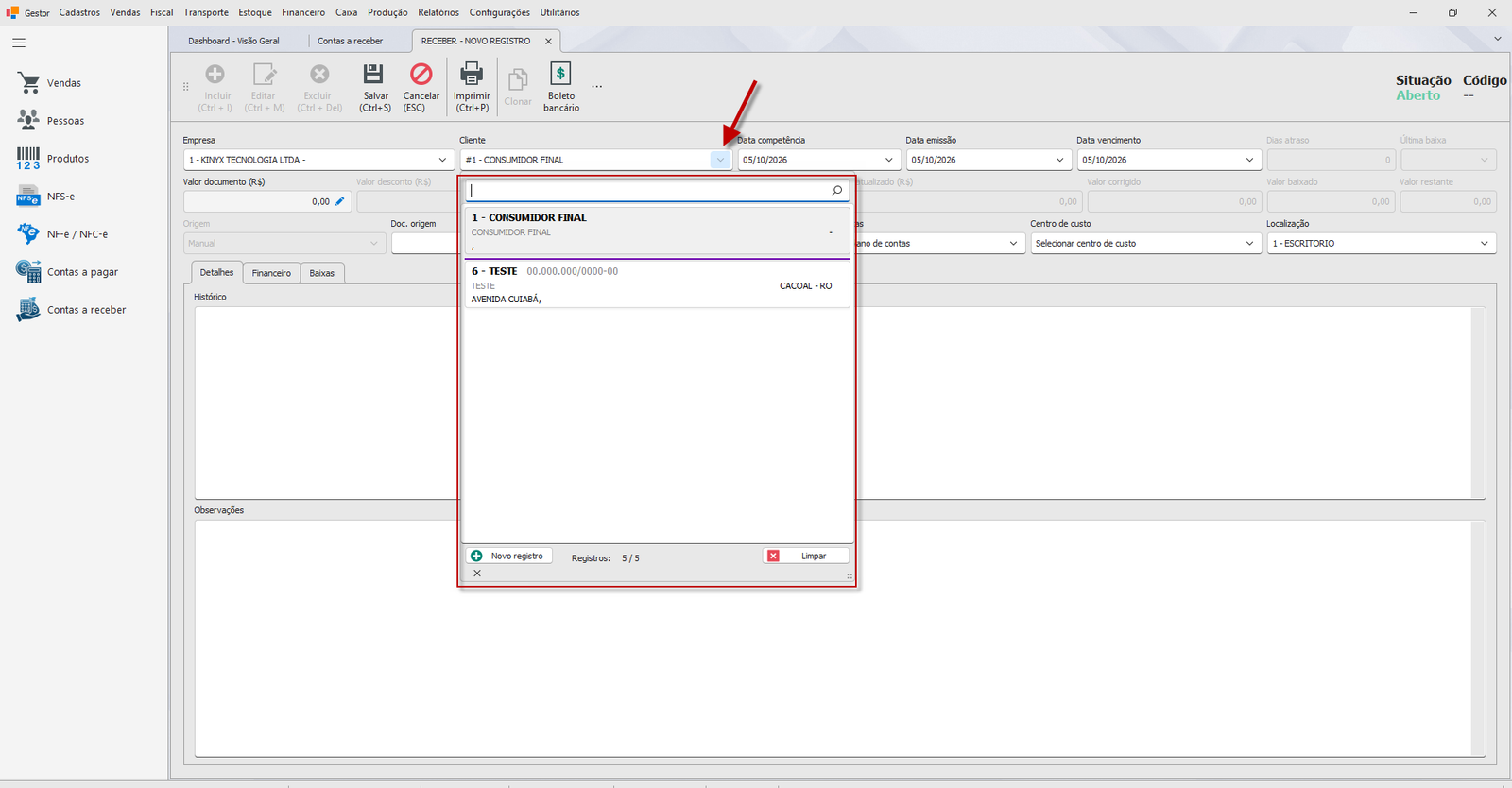Open the Relatórios menu

click(438, 12)
